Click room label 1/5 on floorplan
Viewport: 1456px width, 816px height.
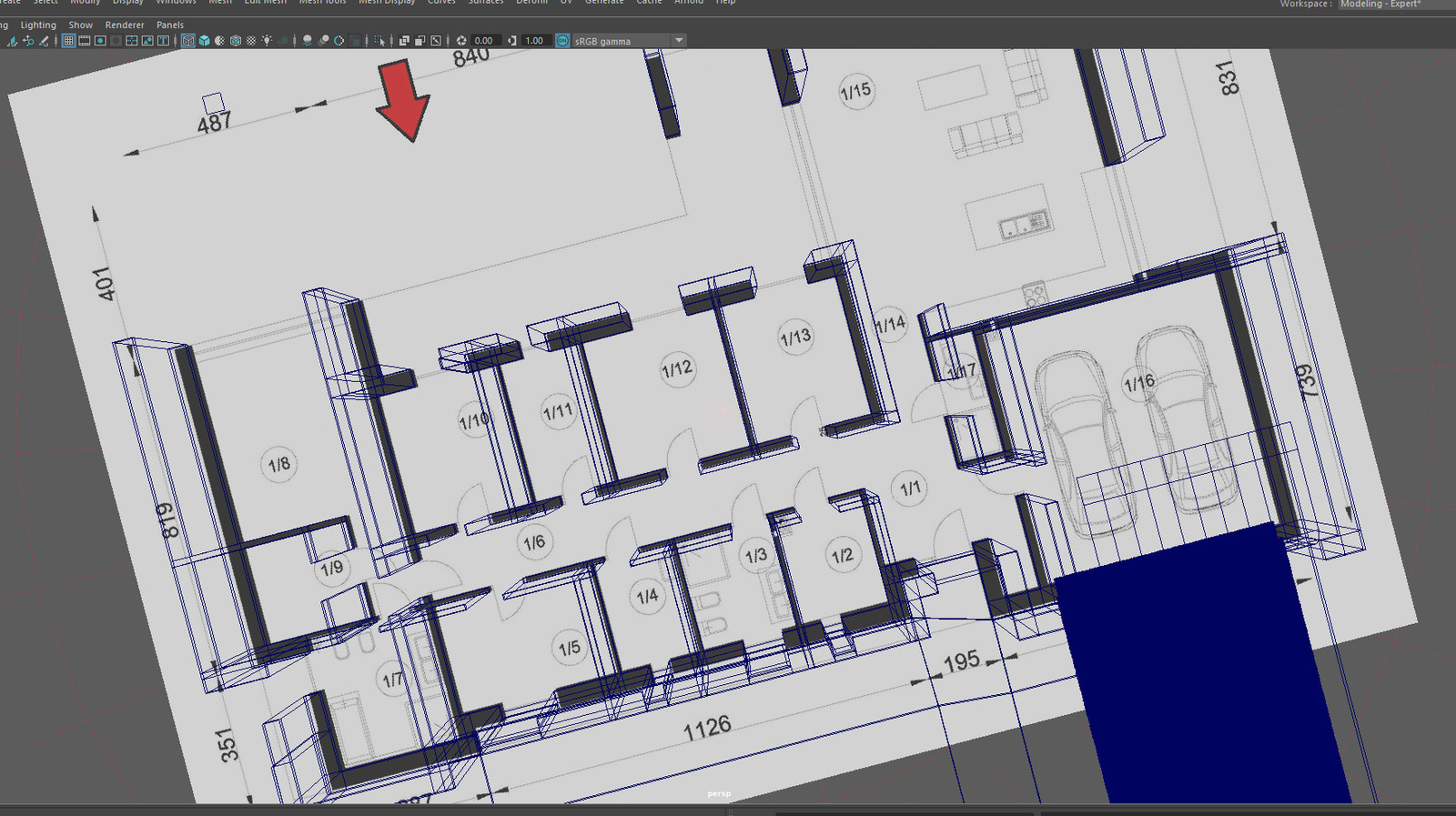(570, 649)
